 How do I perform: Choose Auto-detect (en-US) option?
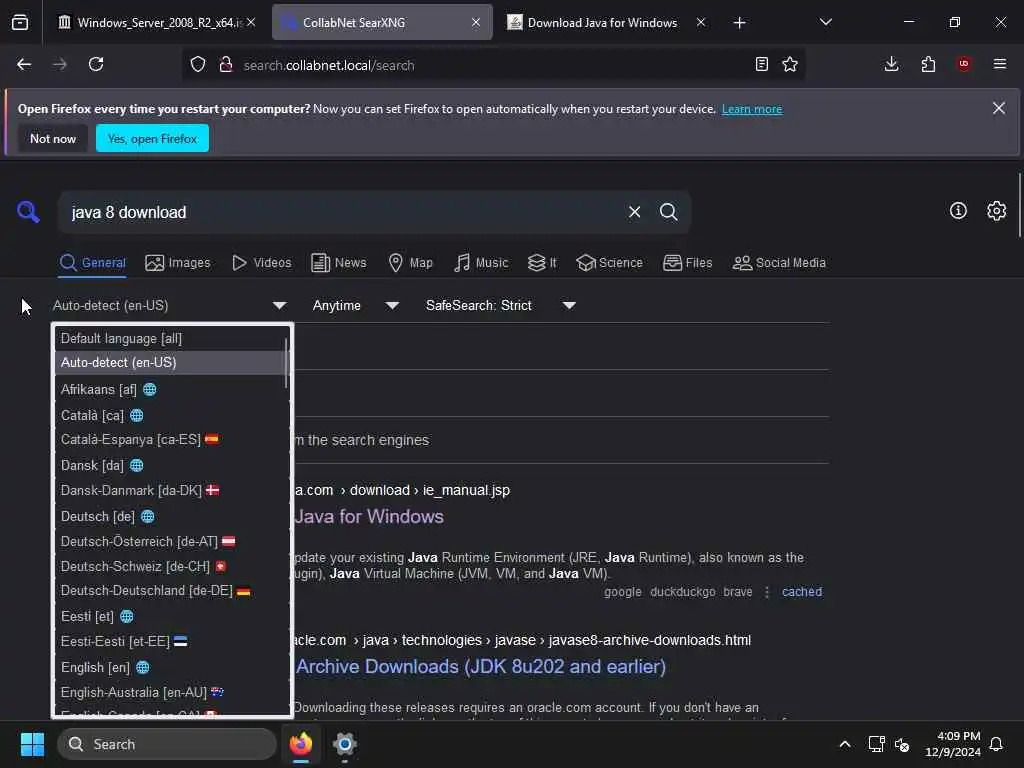[x=170, y=362]
